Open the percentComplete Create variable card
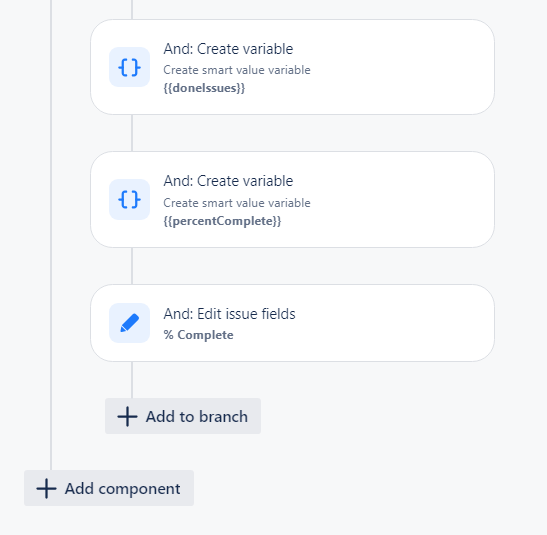Viewport: 547px width, 535px height. 292,199
